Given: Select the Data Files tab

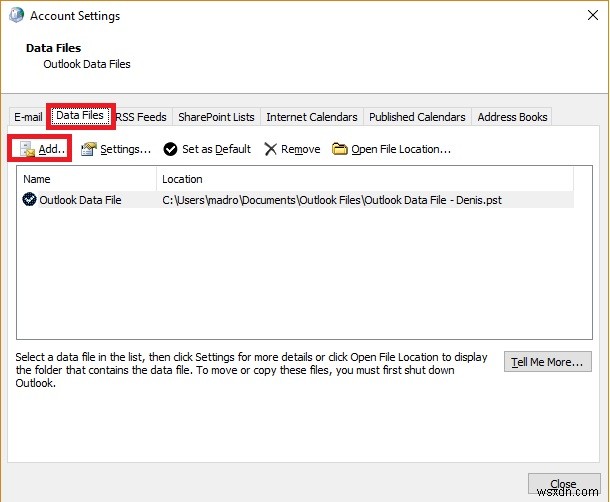Looking at the screenshot, I should 80,116.
